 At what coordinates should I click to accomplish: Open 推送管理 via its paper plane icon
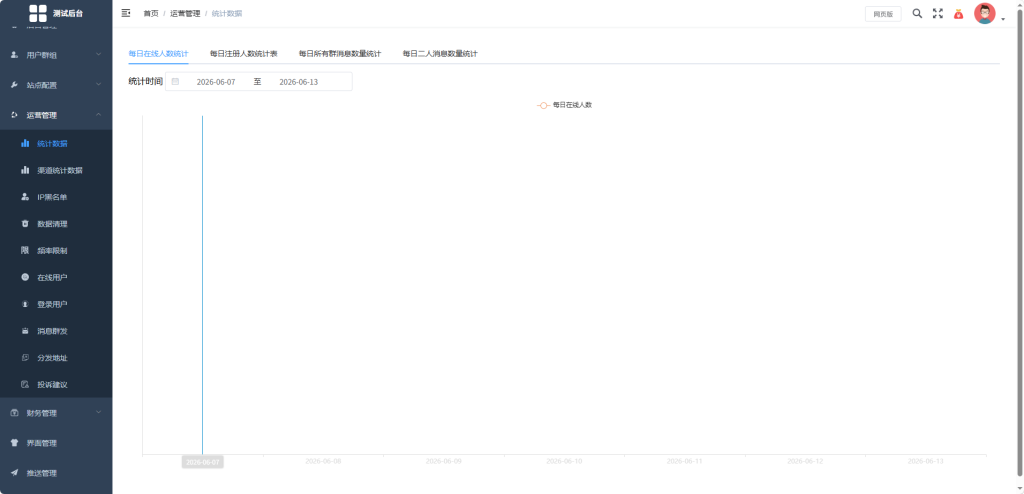(14, 473)
